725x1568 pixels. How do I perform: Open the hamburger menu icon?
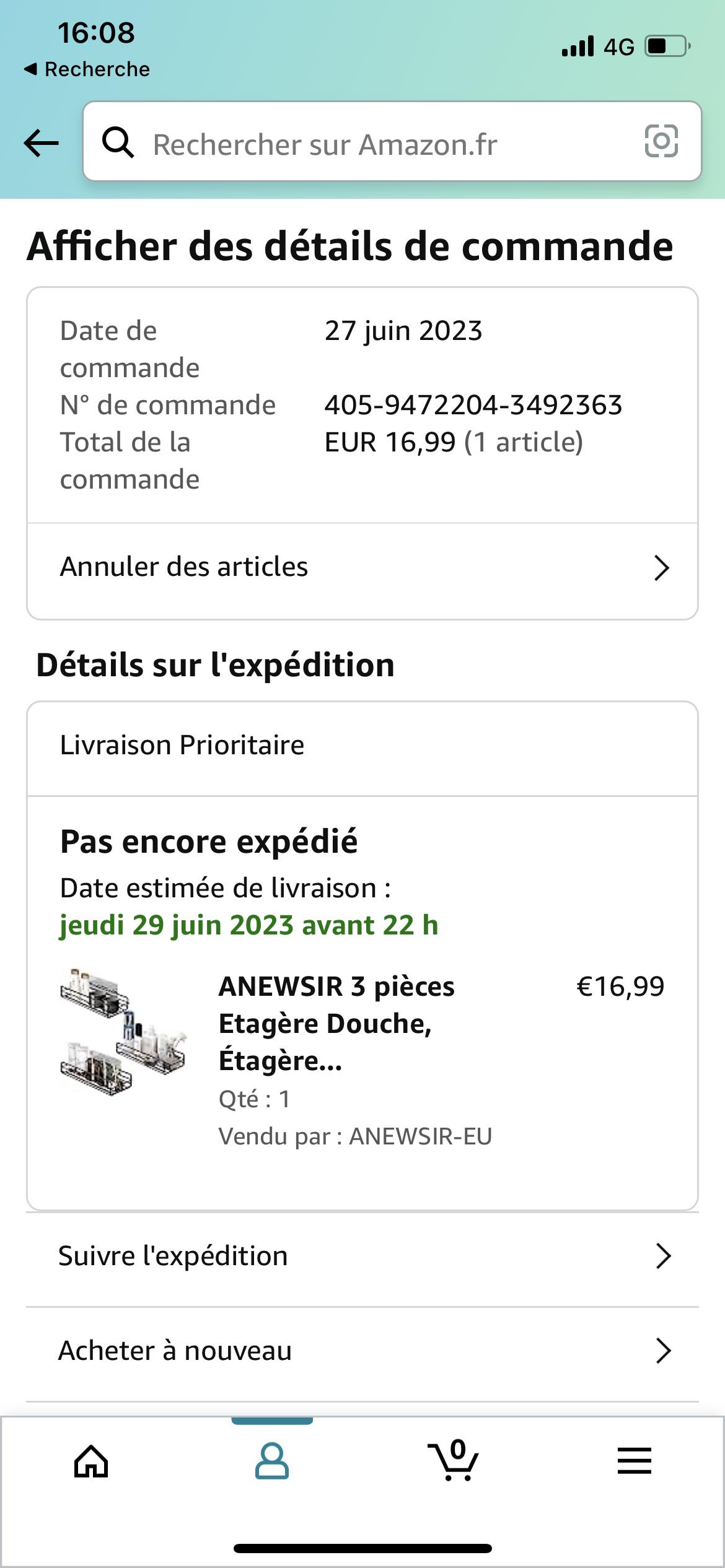tap(634, 1461)
